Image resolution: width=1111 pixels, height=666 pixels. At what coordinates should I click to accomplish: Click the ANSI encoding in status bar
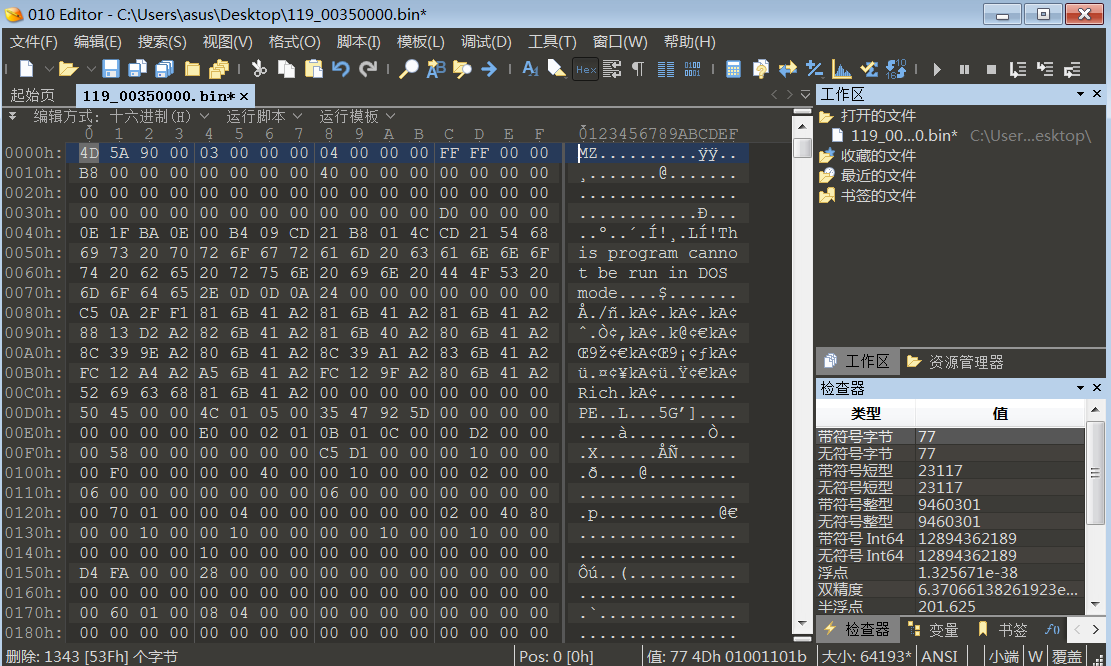[940, 657]
